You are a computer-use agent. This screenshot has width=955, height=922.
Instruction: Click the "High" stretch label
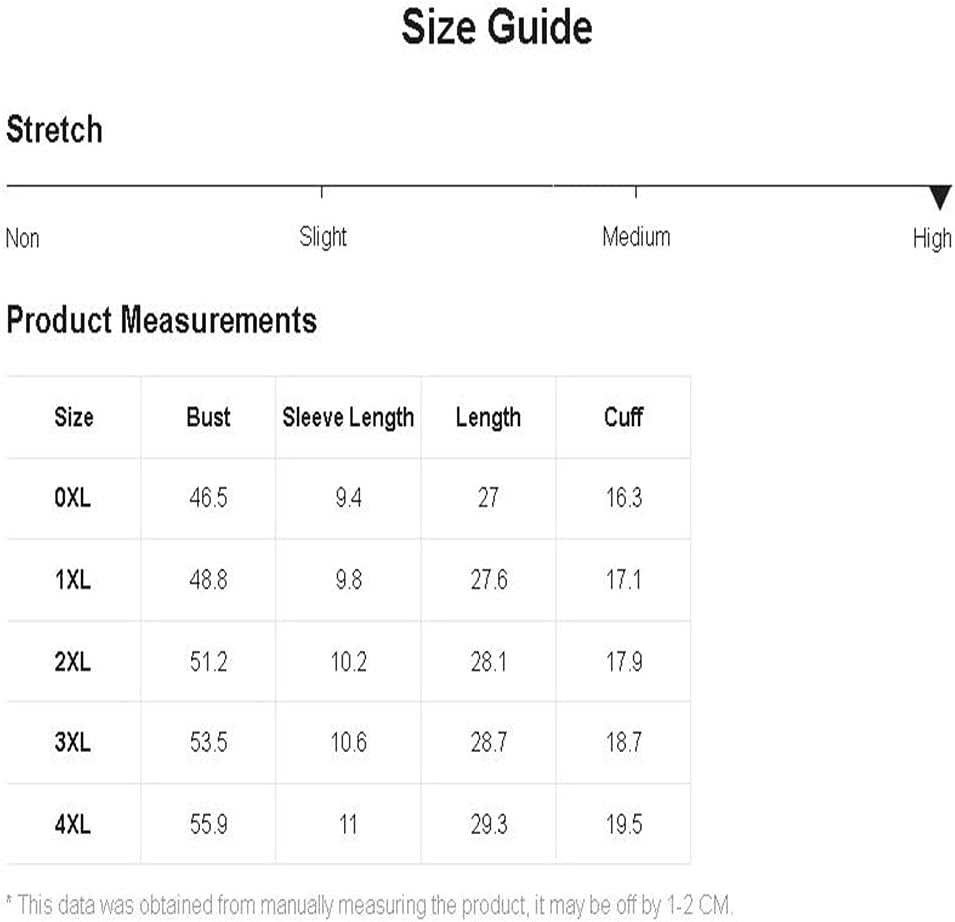click(932, 239)
